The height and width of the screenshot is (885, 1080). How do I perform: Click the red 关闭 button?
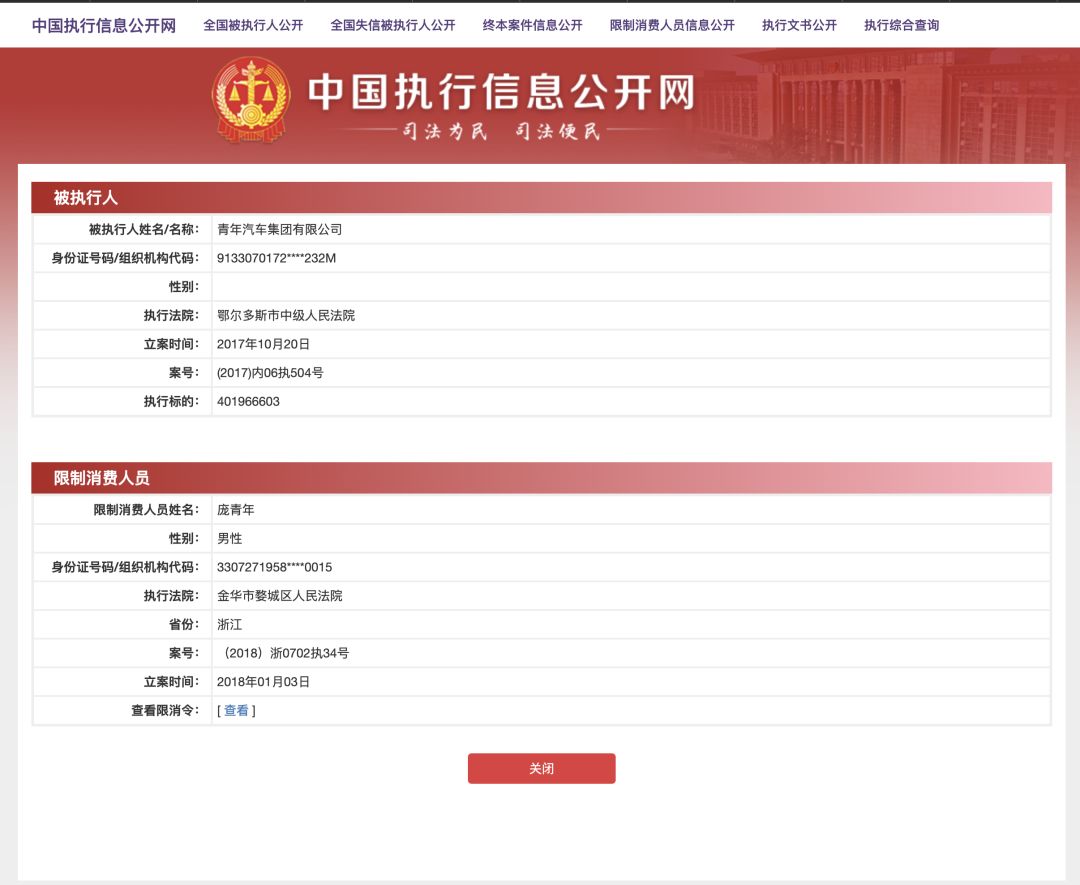pyautogui.click(x=541, y=768)
